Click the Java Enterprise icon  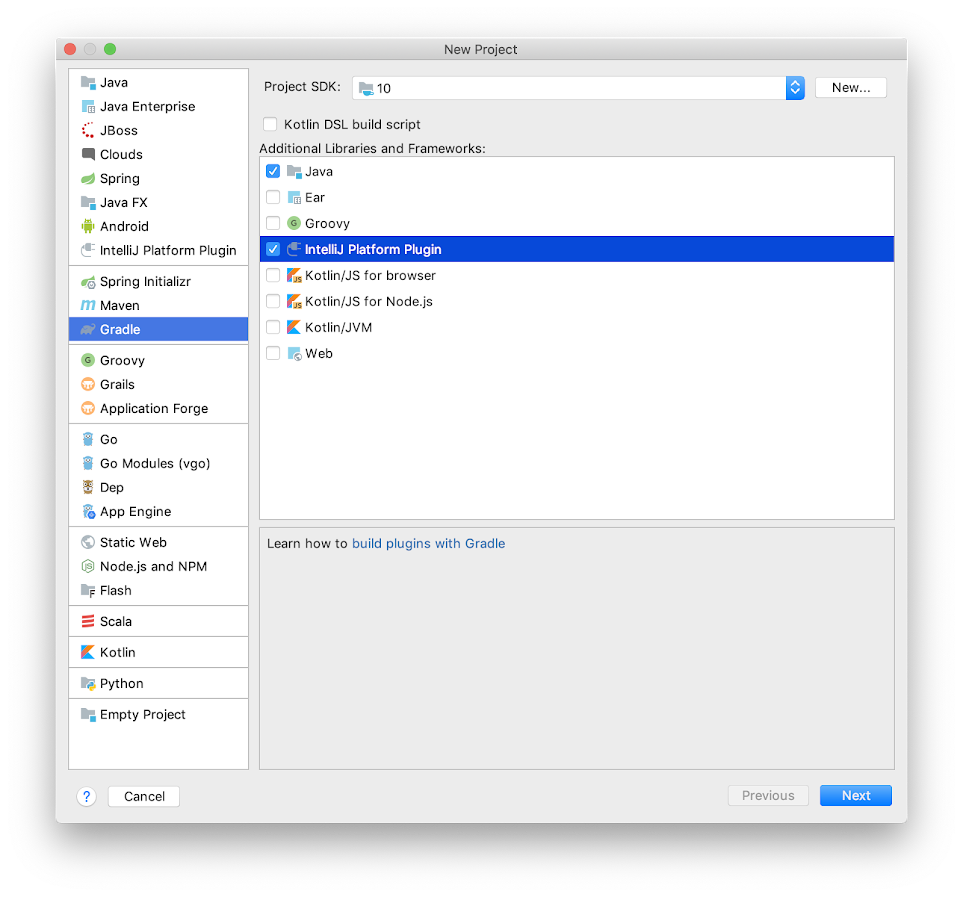[x=88, y=106]
